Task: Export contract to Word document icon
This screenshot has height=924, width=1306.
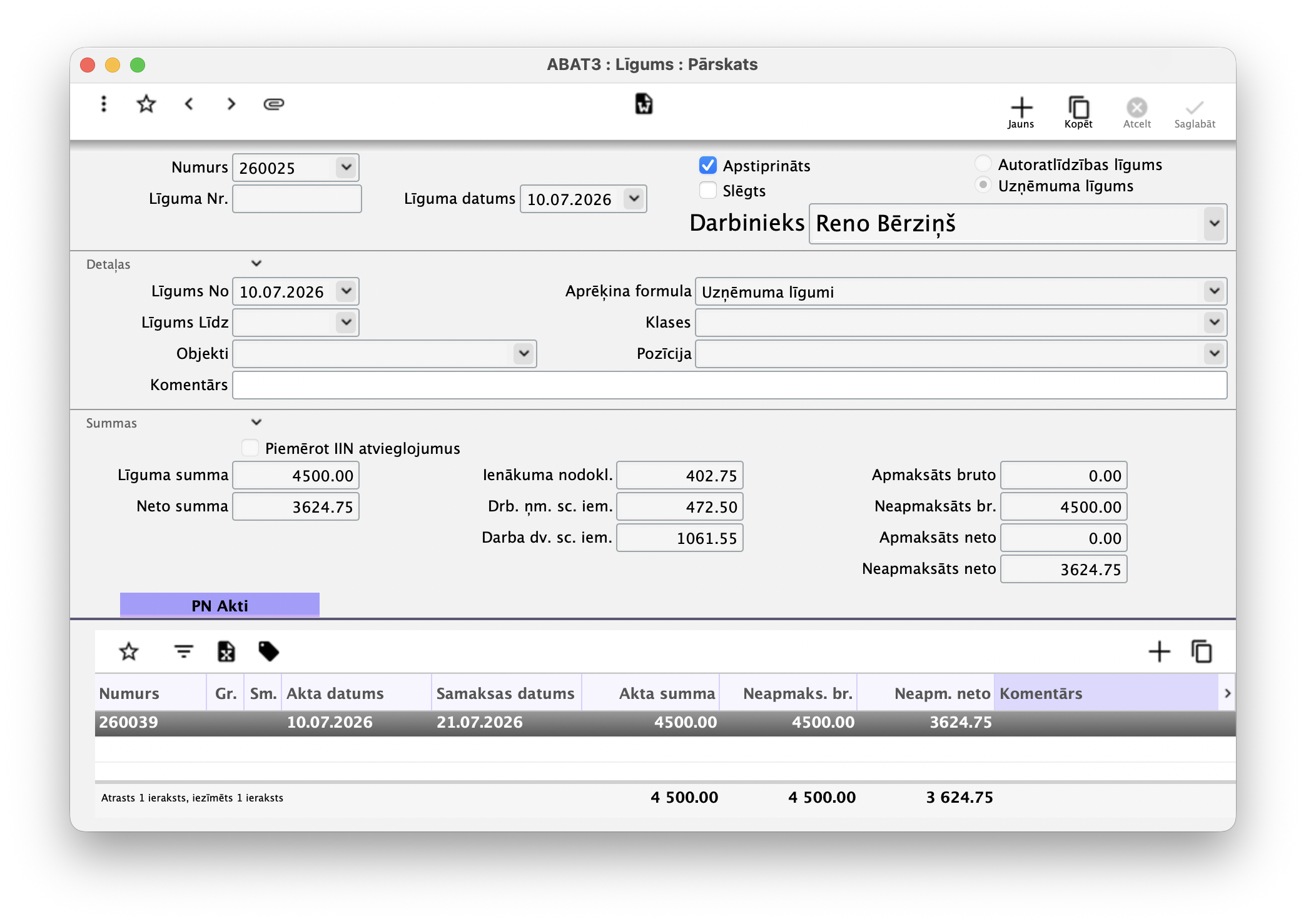Action: point(644,104)
